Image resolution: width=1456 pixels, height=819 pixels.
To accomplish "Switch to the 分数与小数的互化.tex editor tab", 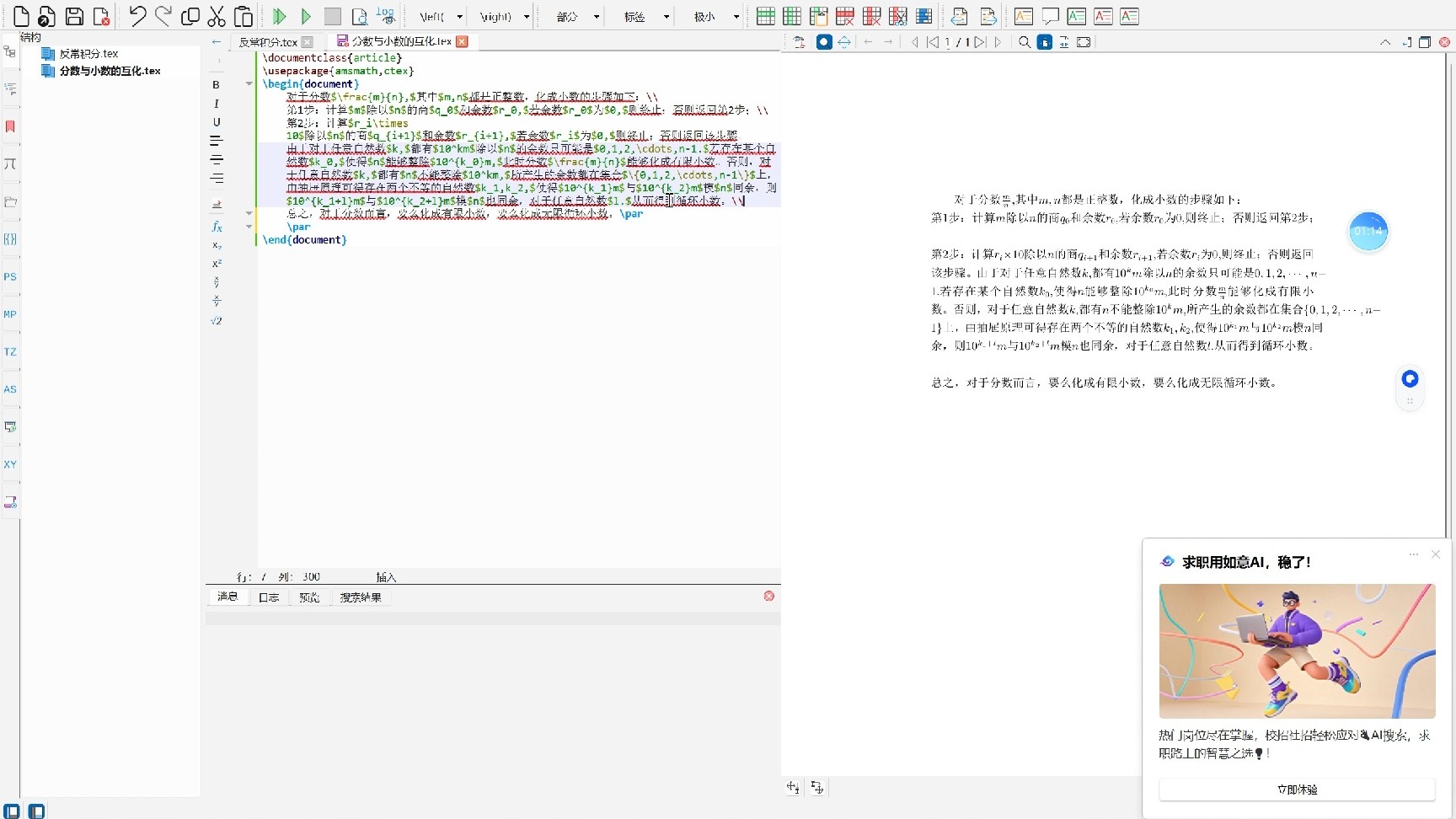I will tap(401, 41).
